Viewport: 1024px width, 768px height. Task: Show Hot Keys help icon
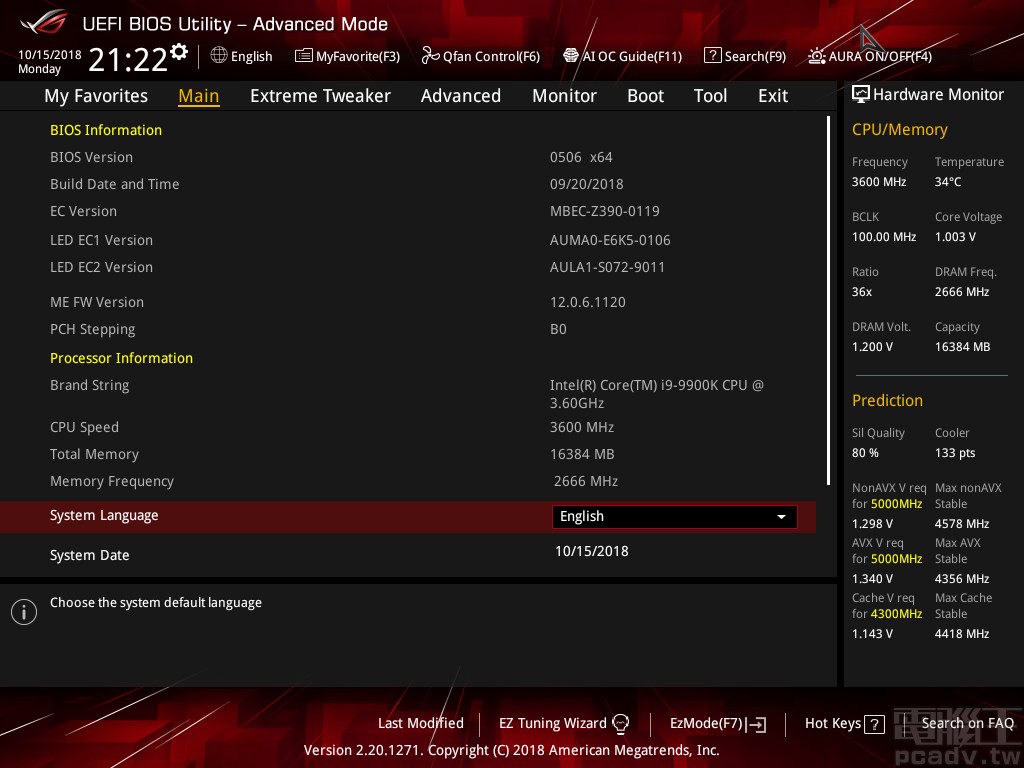874,725
